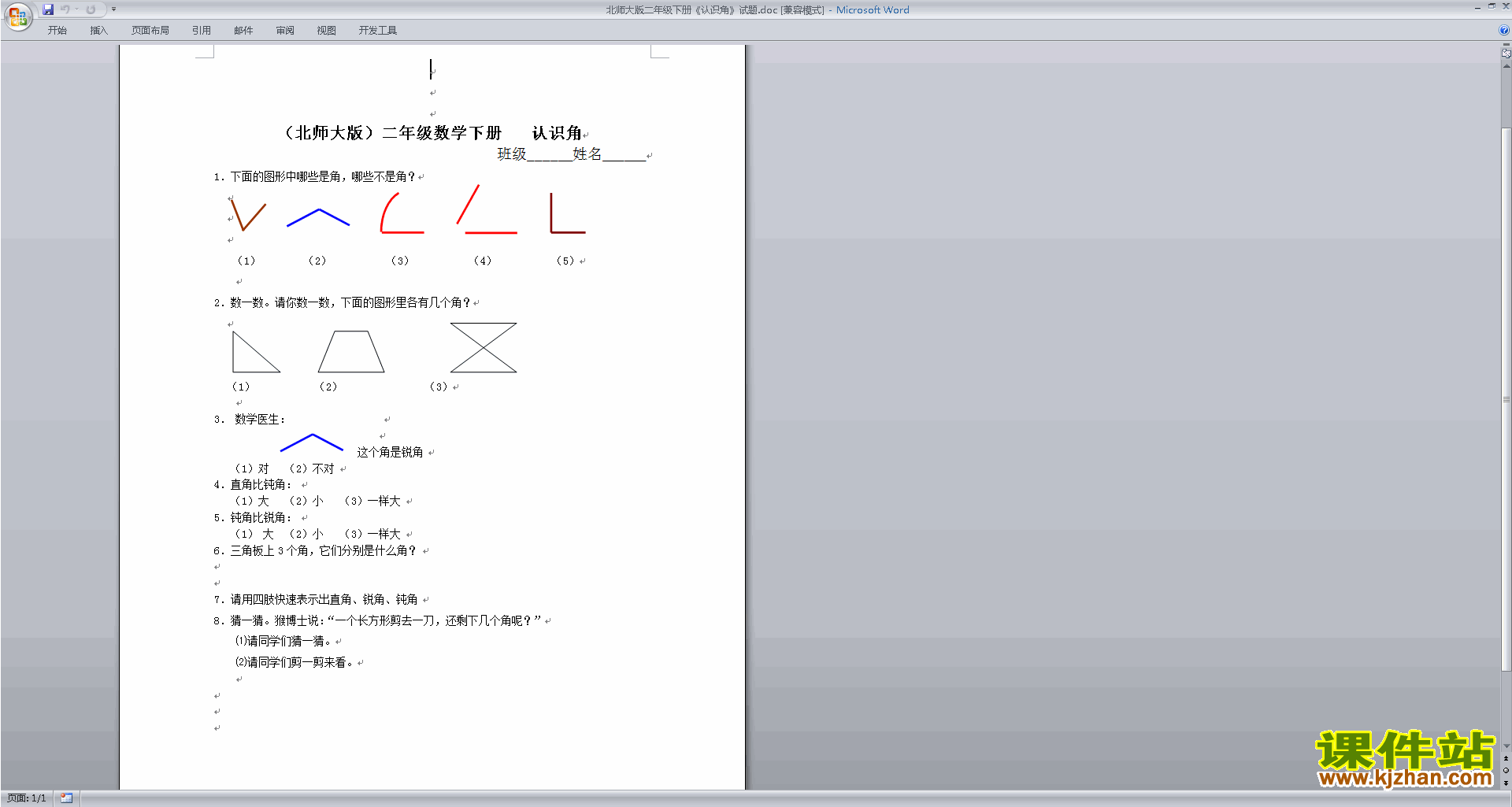Expand the Undo history dropdown arrow

coord(76,9)
